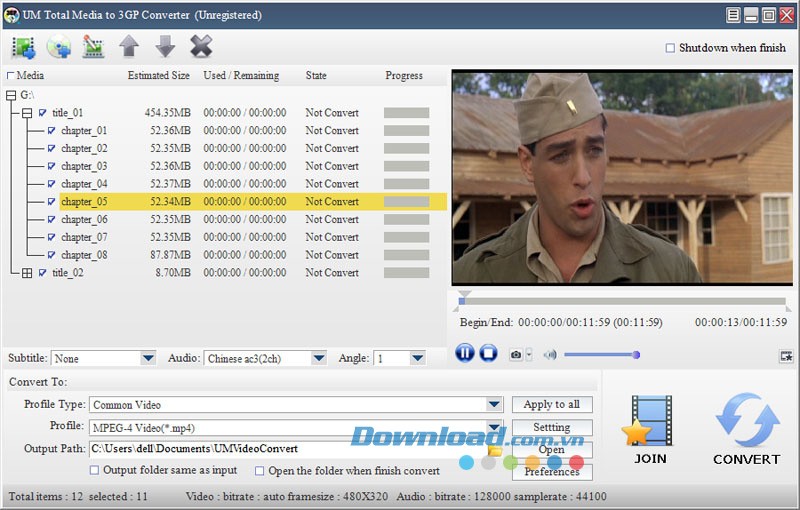Click the Setting button
Image resolution: width=800 pixels, height=510 pixels.
552,427
